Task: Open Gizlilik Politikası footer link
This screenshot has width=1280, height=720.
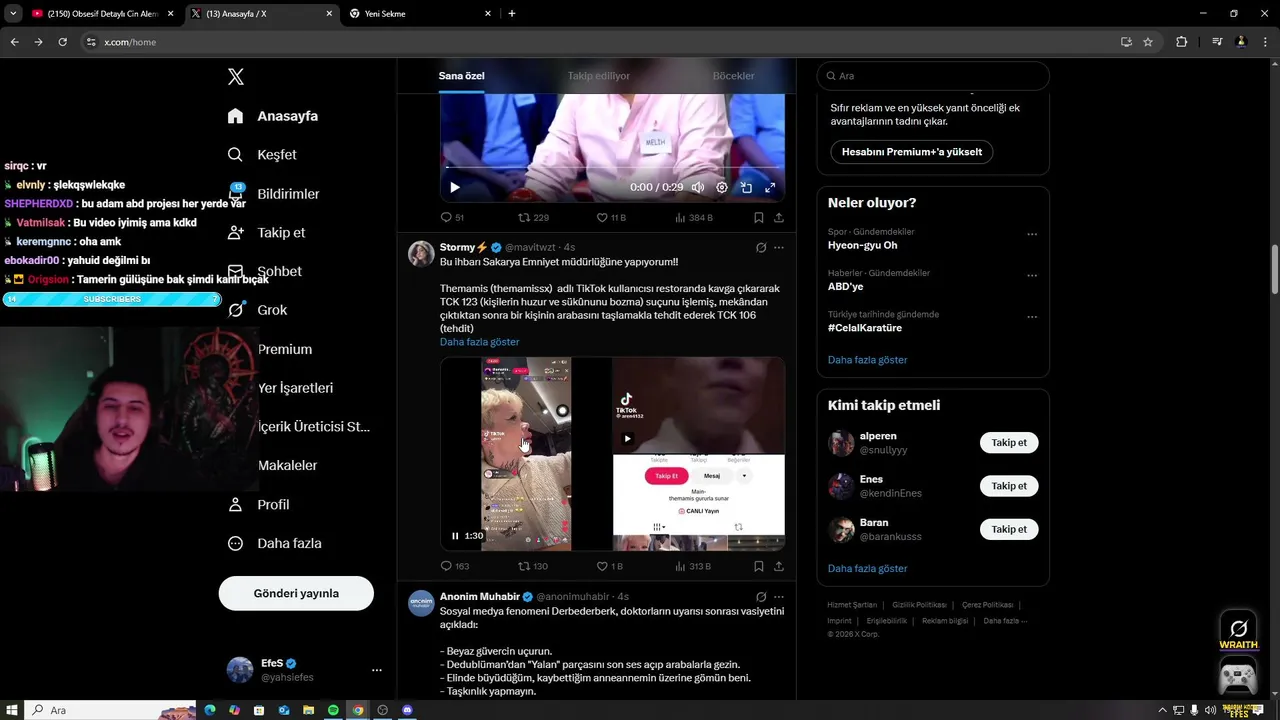Action: pyautogui.click(x=919, y=605)
